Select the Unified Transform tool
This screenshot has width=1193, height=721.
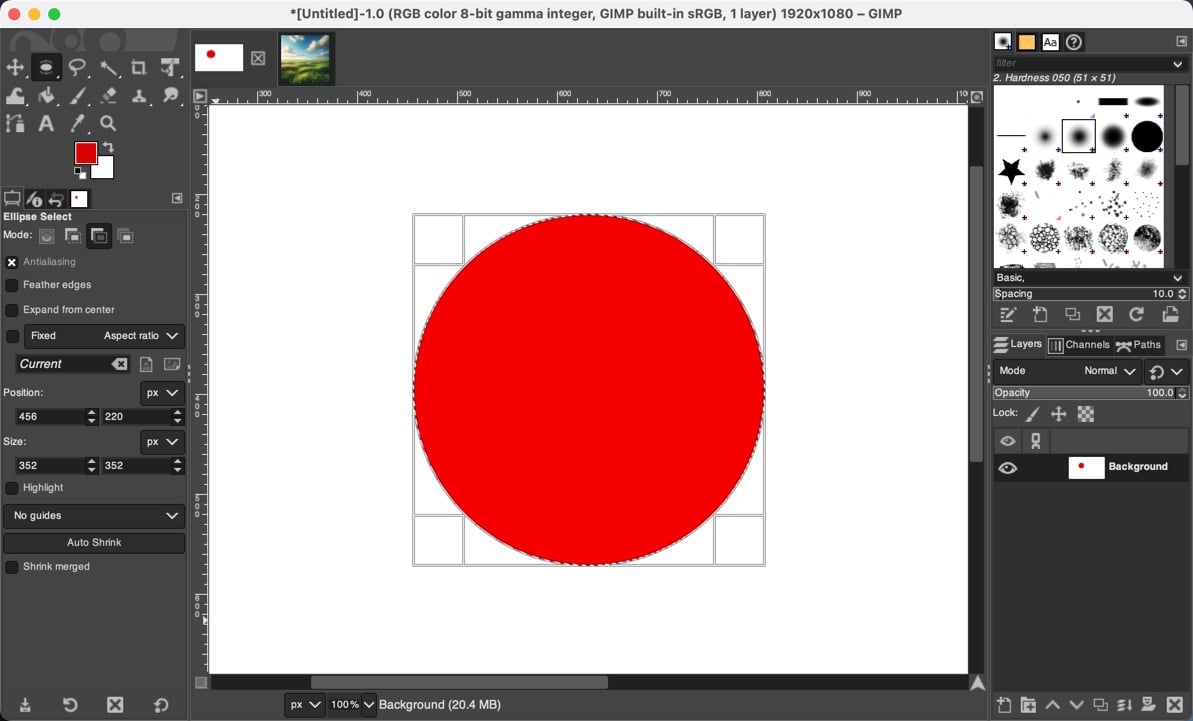tap(170, 67)
